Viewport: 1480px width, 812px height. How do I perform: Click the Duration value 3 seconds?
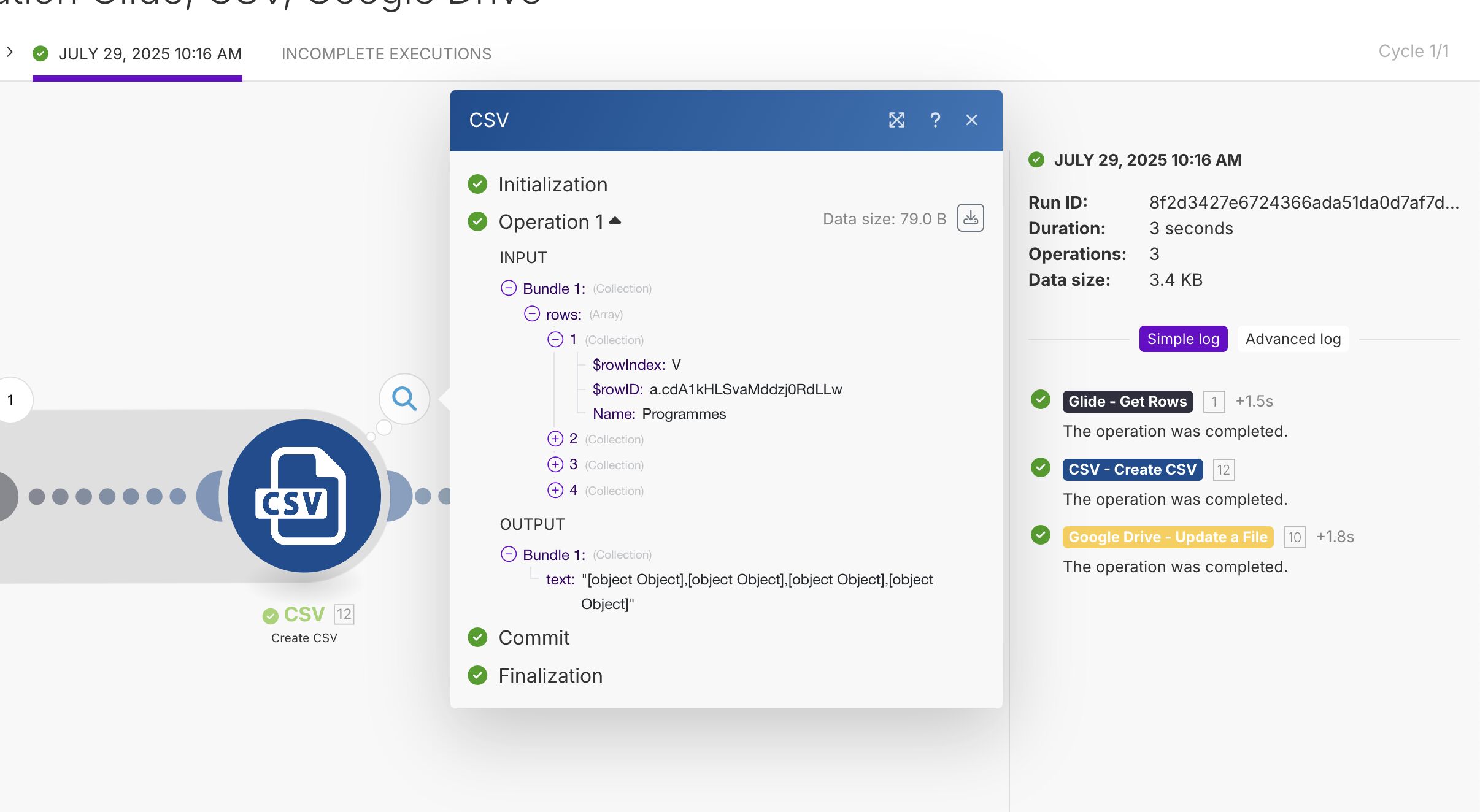point(1191,228)
